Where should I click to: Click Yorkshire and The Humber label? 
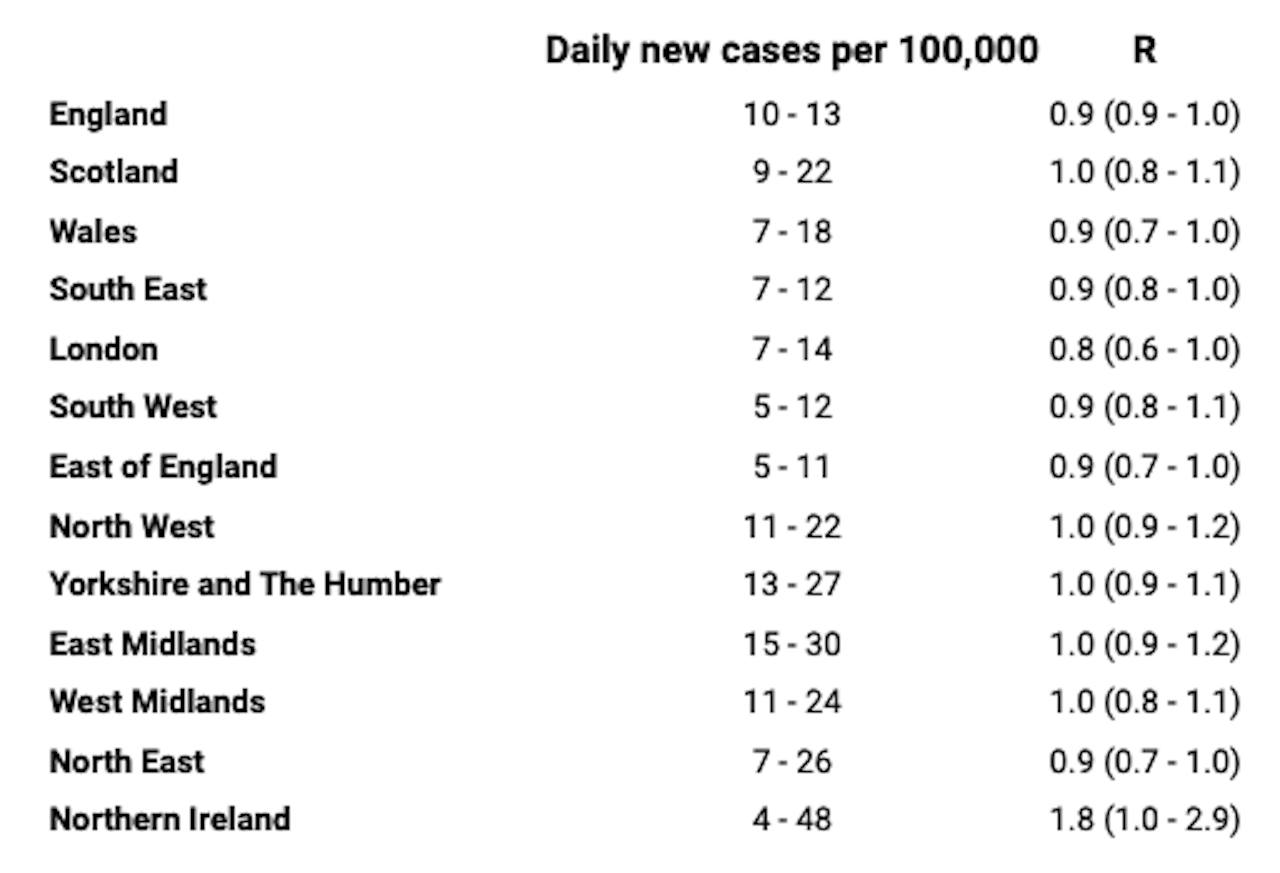245,584
